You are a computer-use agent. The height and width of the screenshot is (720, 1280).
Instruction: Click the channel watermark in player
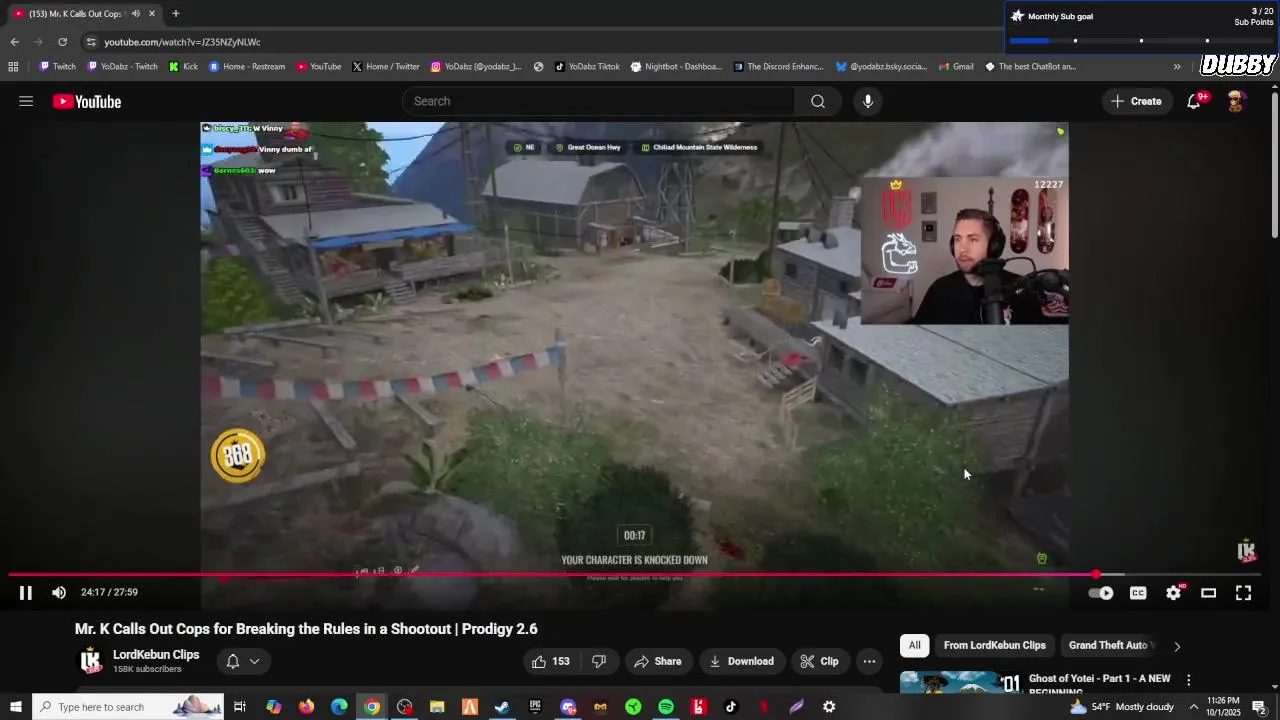1246,550
